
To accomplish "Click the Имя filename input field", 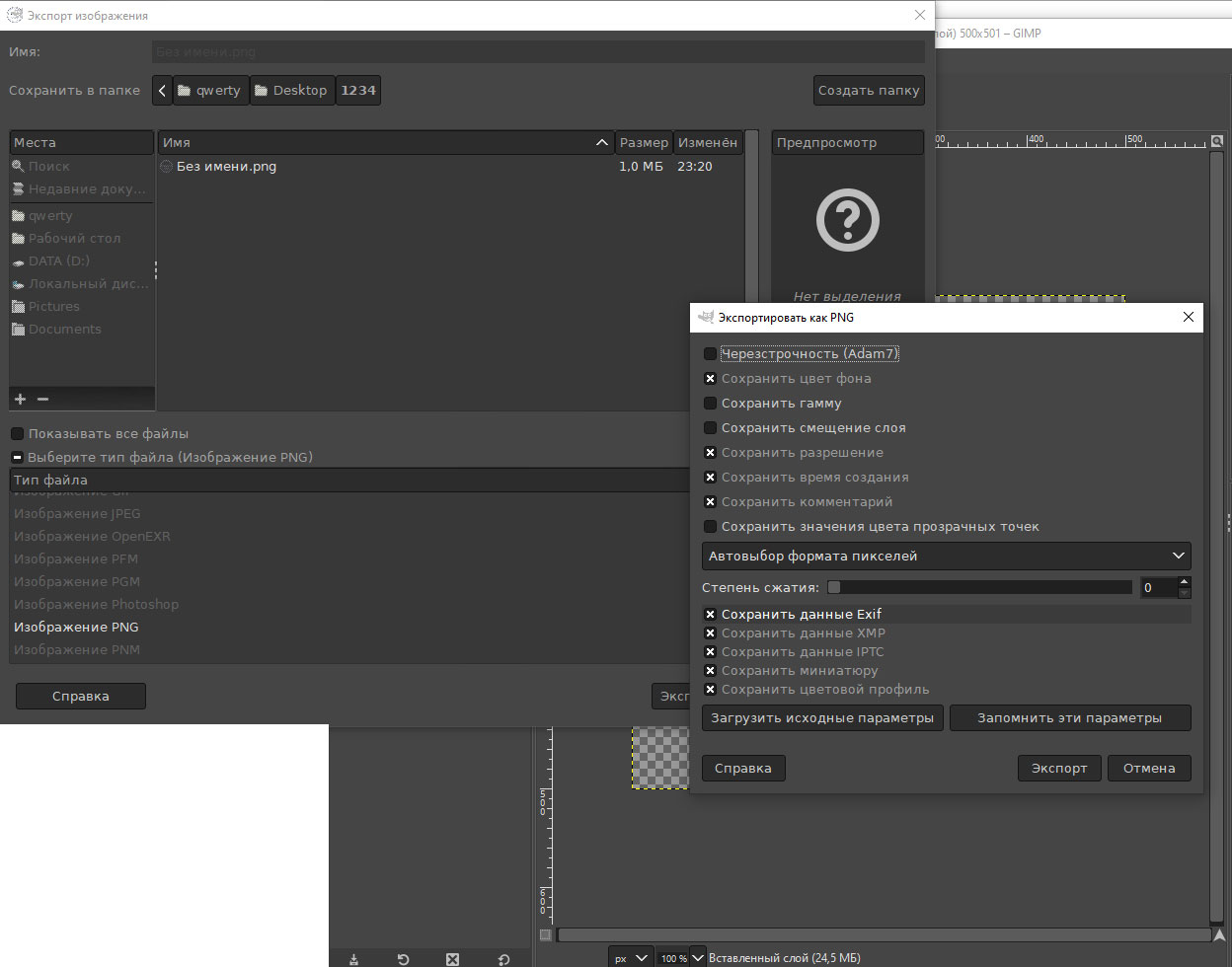I will [539, 52].
